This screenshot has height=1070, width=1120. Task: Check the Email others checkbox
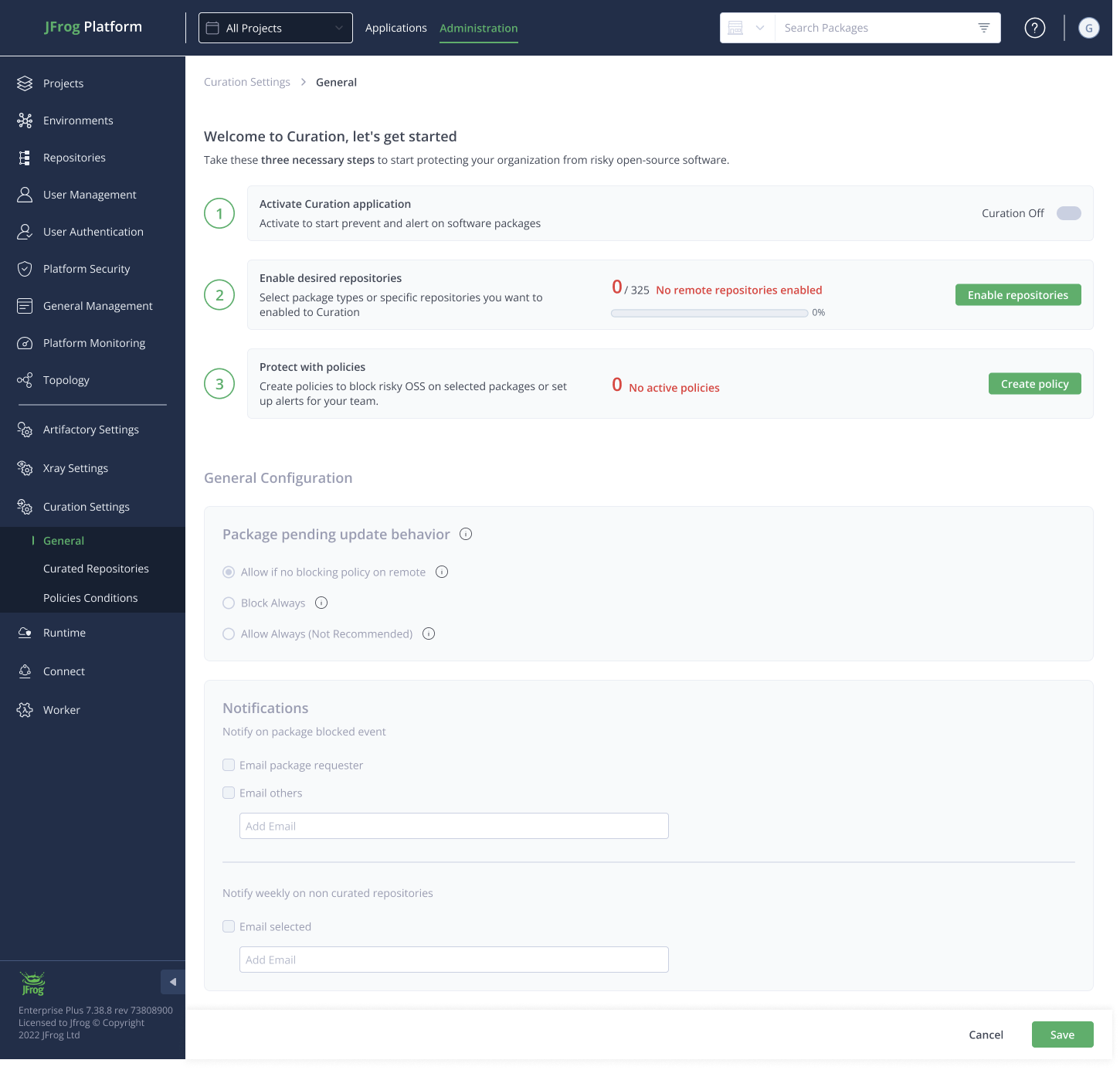point(229,793)
